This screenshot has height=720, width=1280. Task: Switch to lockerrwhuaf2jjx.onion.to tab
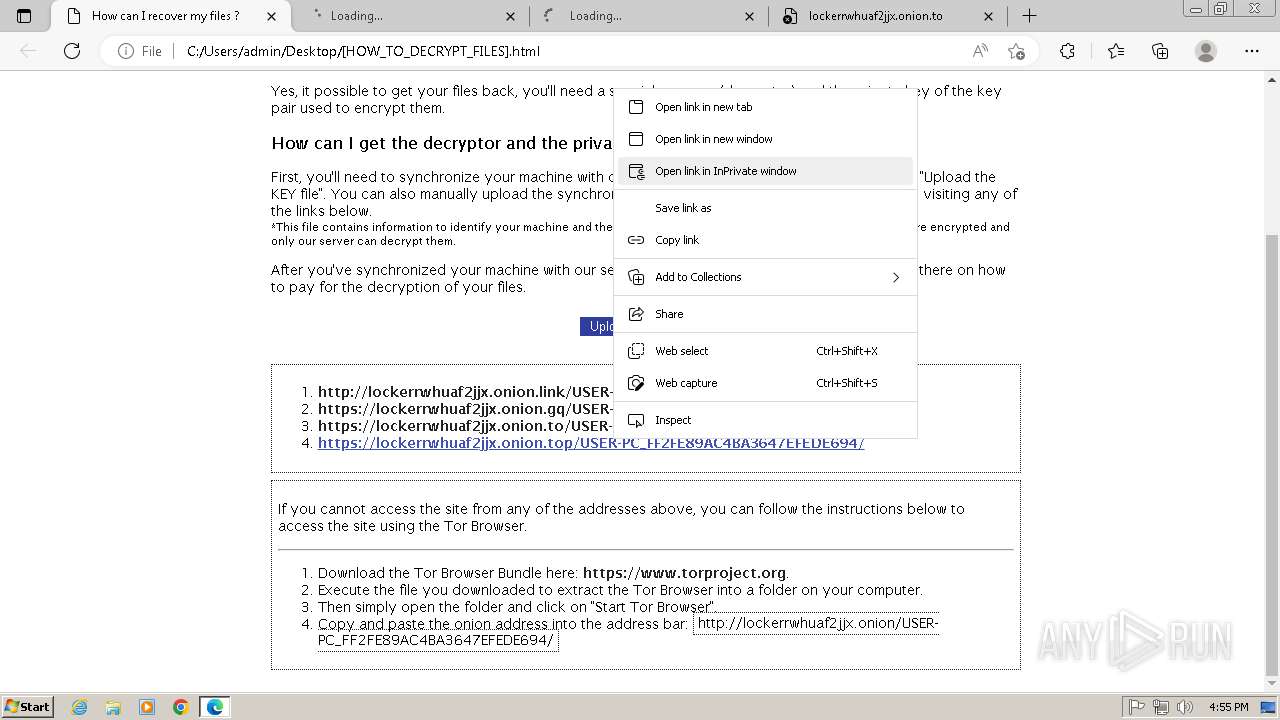point(888,16)
